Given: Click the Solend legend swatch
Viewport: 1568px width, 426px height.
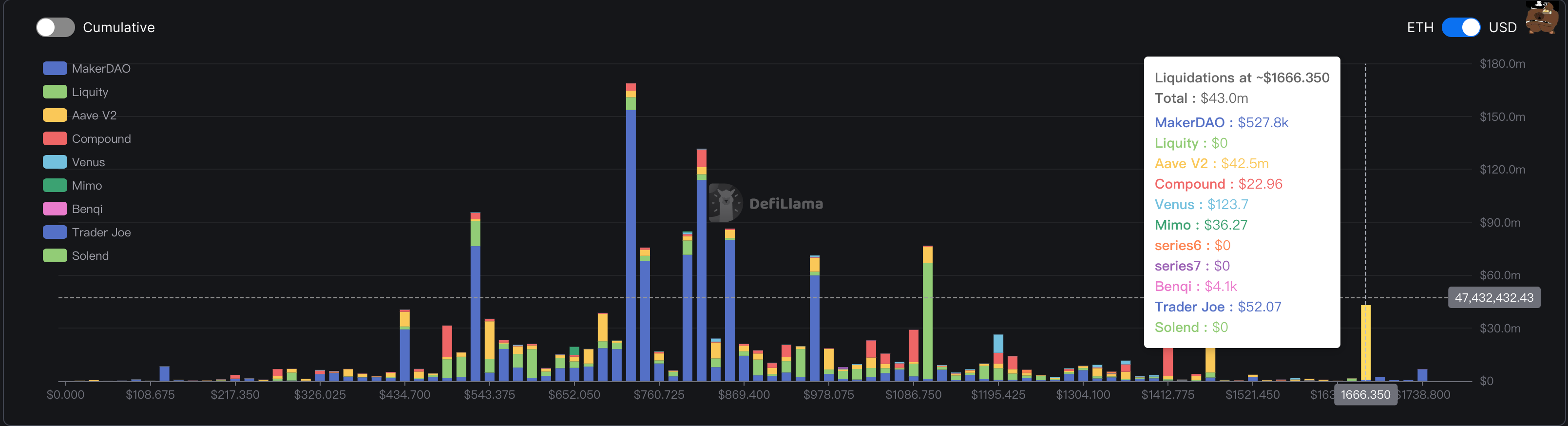Looking at the screenshot, I should pyautogui.click(x=55, y=255).
